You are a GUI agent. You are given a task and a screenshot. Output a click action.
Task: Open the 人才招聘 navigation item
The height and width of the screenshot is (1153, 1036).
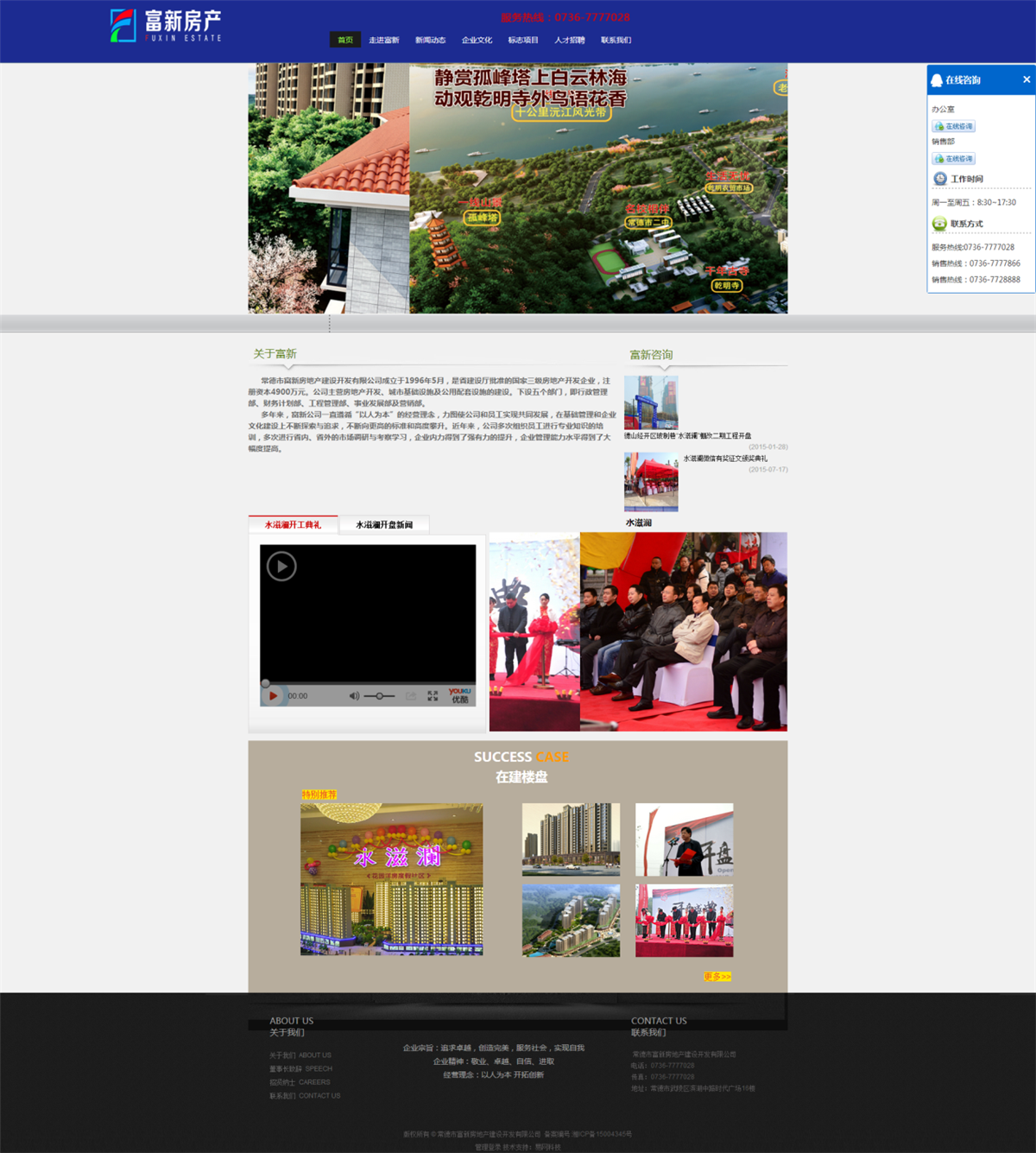click(x=570, y=40)
